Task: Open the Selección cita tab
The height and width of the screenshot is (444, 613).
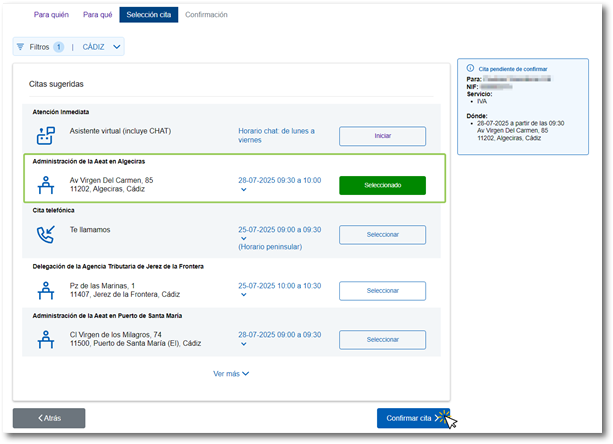Action: pyautogui.click(x=149, y=15)
